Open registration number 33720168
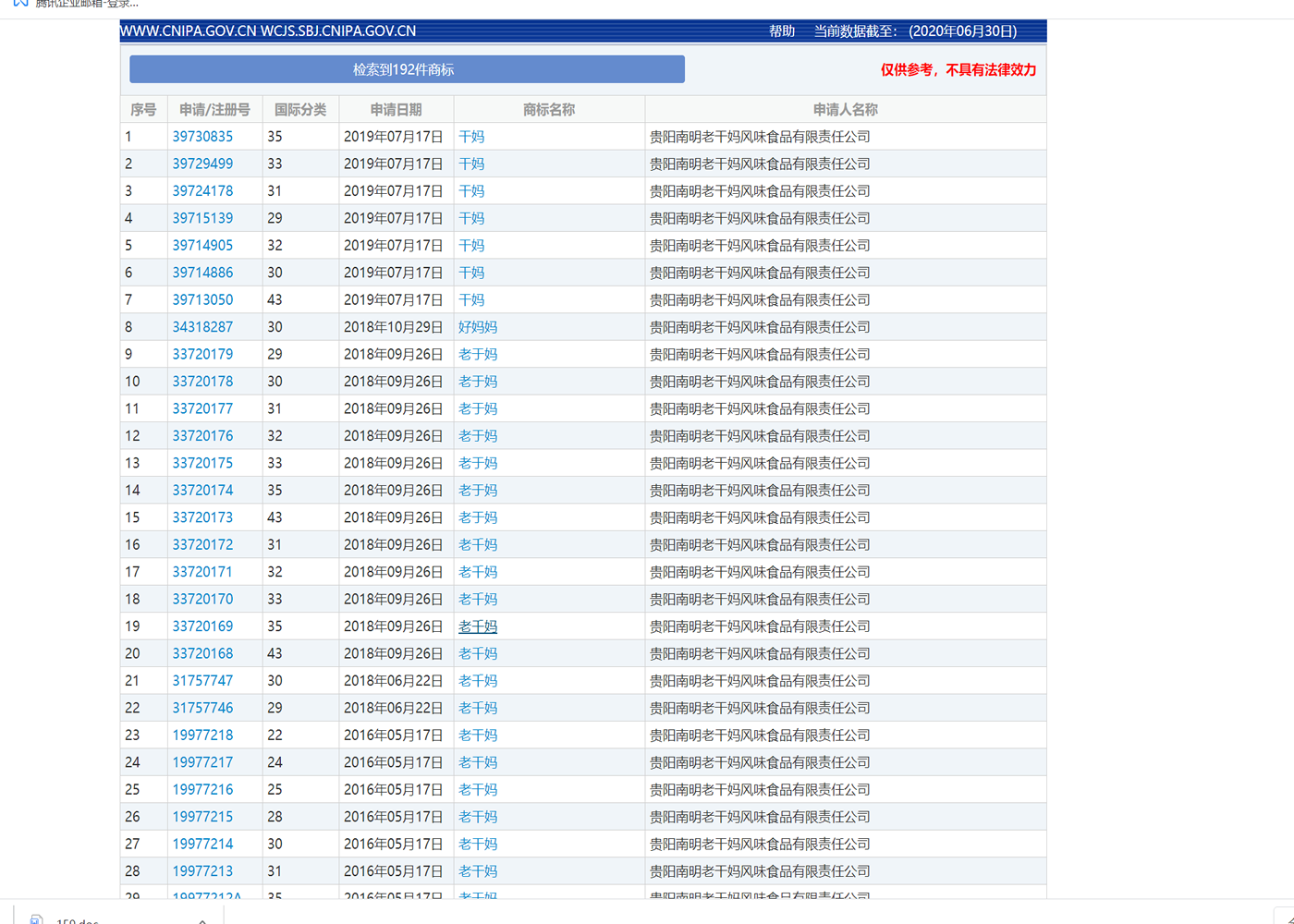 click(x=202, y=653)
